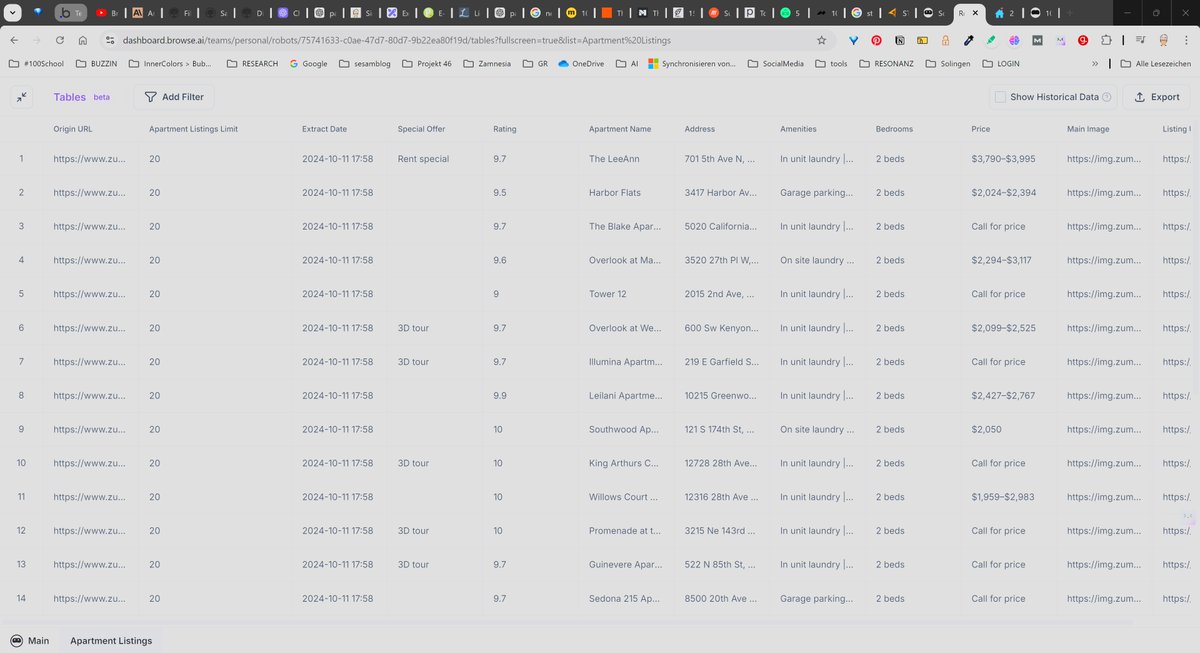Click row number 9 in the table
The width and height of the screenshot is (1200, 653).
[21, 429]
